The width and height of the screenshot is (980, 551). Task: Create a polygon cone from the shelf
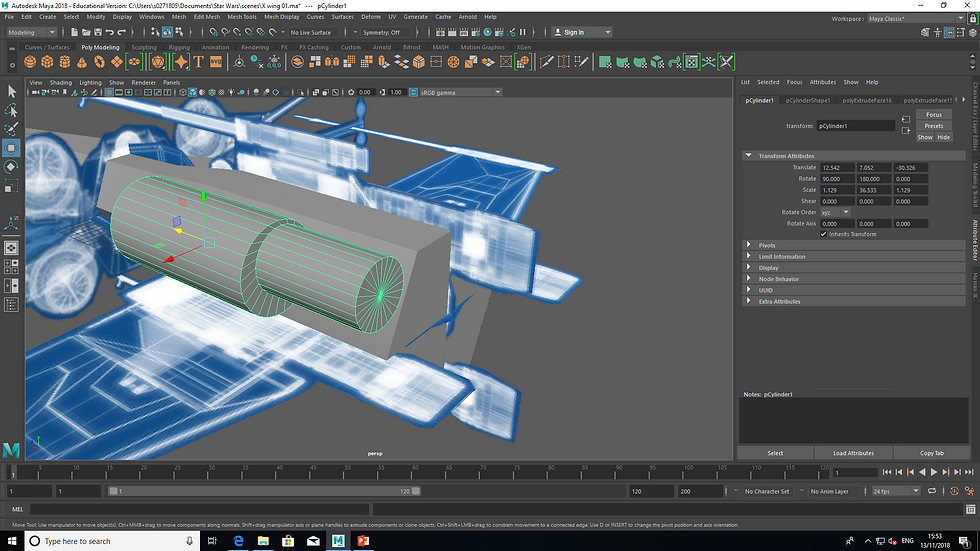coord(82,62)
